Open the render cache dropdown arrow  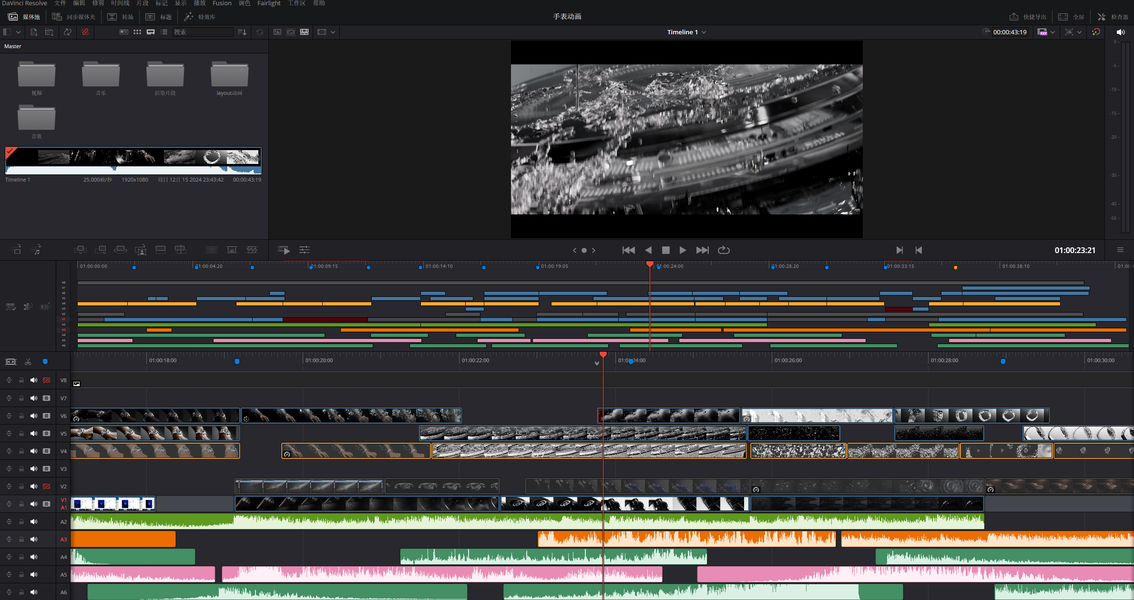[1052, 32]
